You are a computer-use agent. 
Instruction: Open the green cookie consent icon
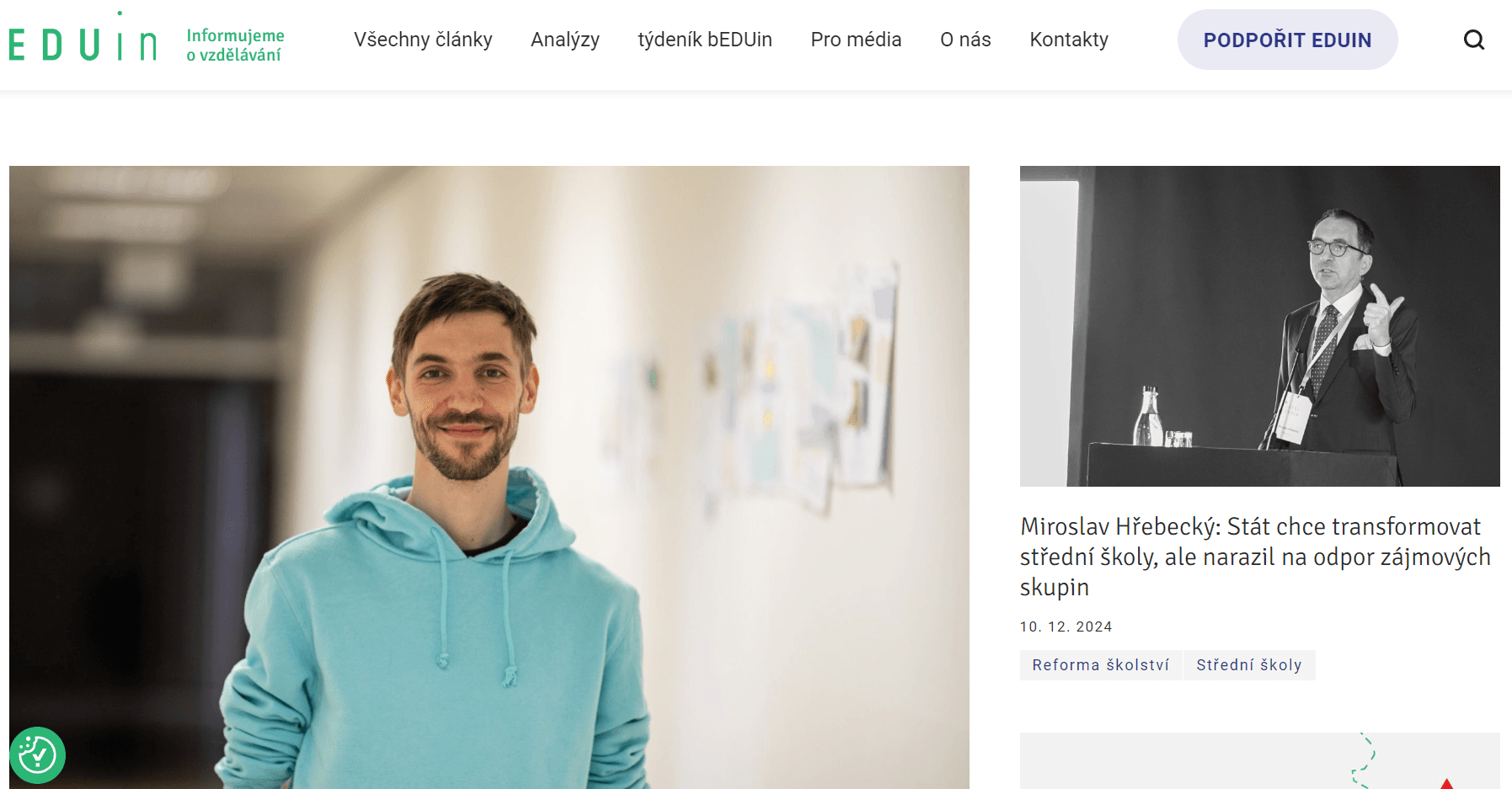(x=37, y=754)
